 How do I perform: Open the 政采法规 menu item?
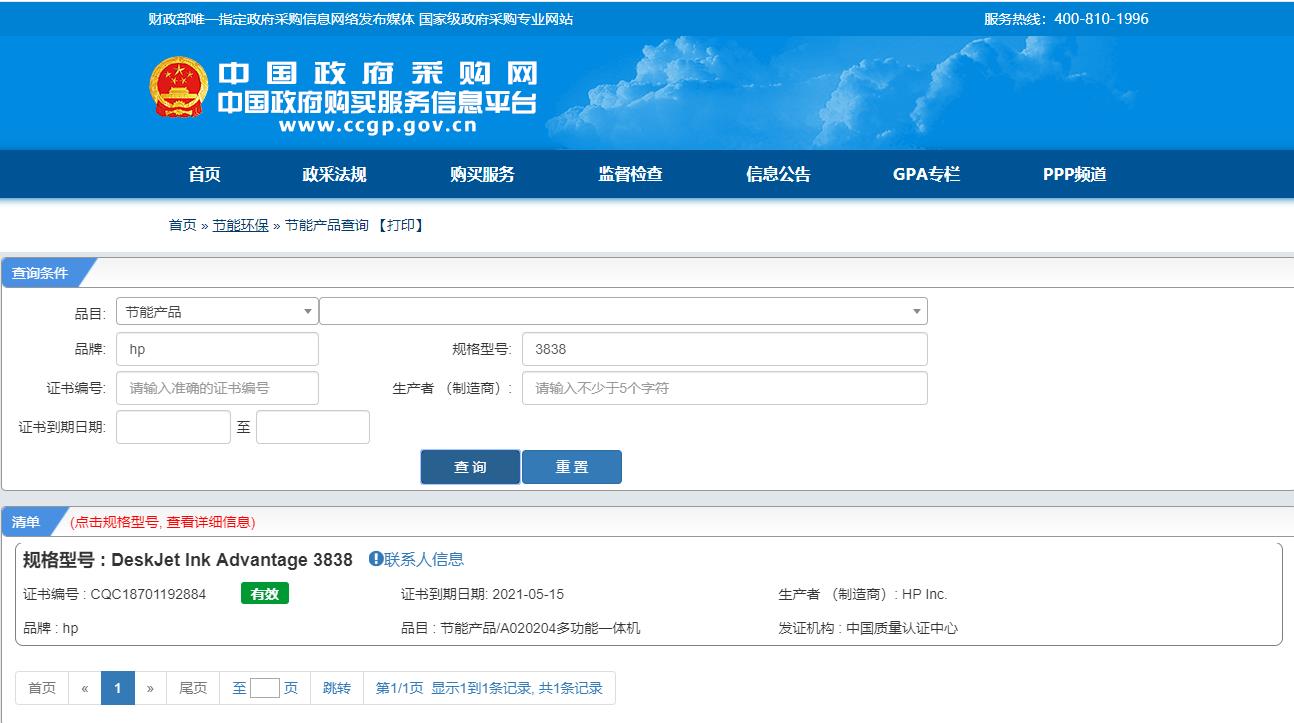[334, 174]
